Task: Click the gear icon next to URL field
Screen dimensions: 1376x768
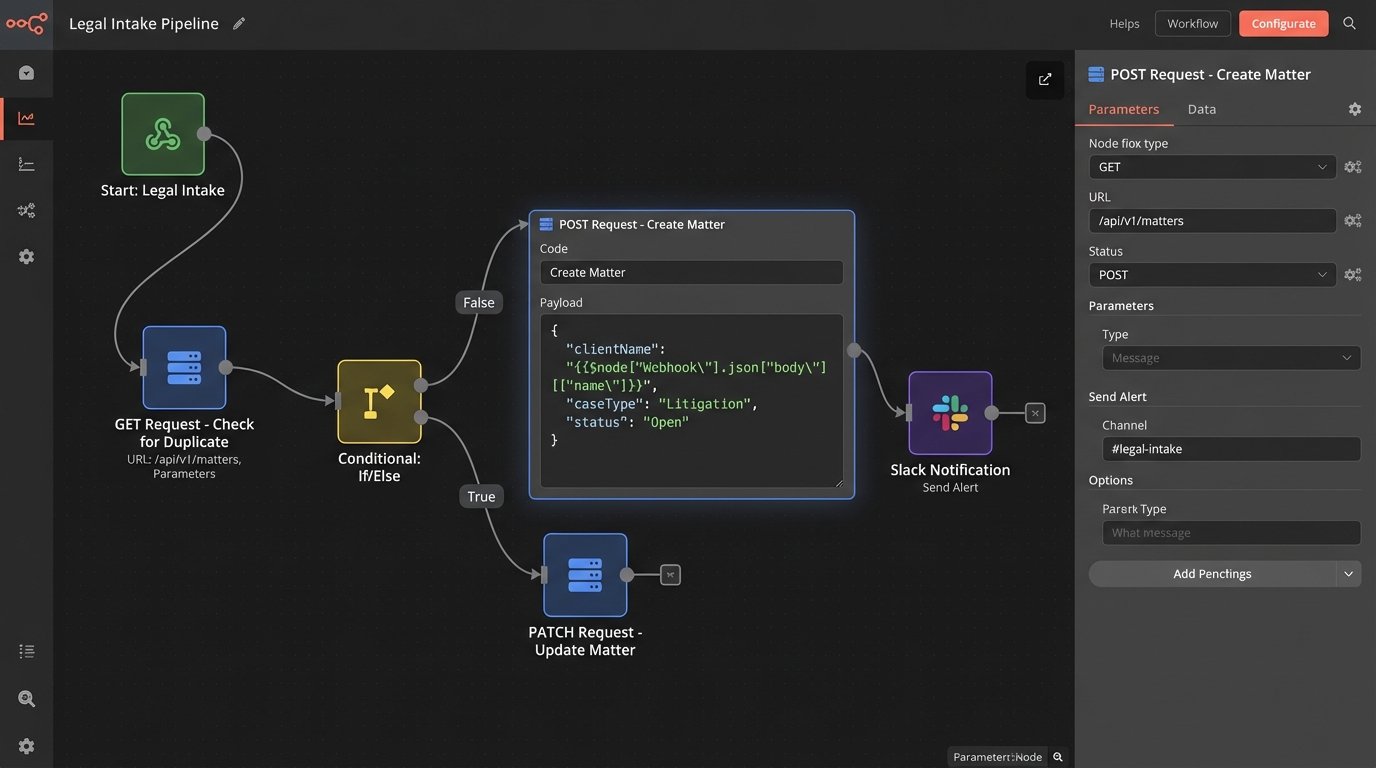Action: coord(1352,221)
